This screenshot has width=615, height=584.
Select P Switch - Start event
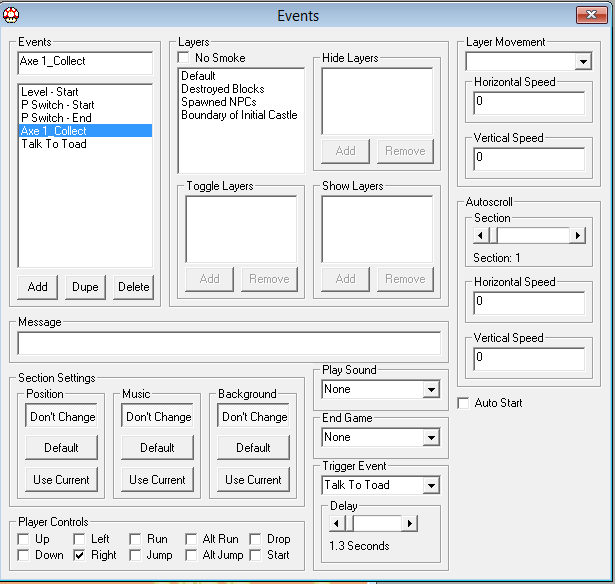click(x=86, y=105)
